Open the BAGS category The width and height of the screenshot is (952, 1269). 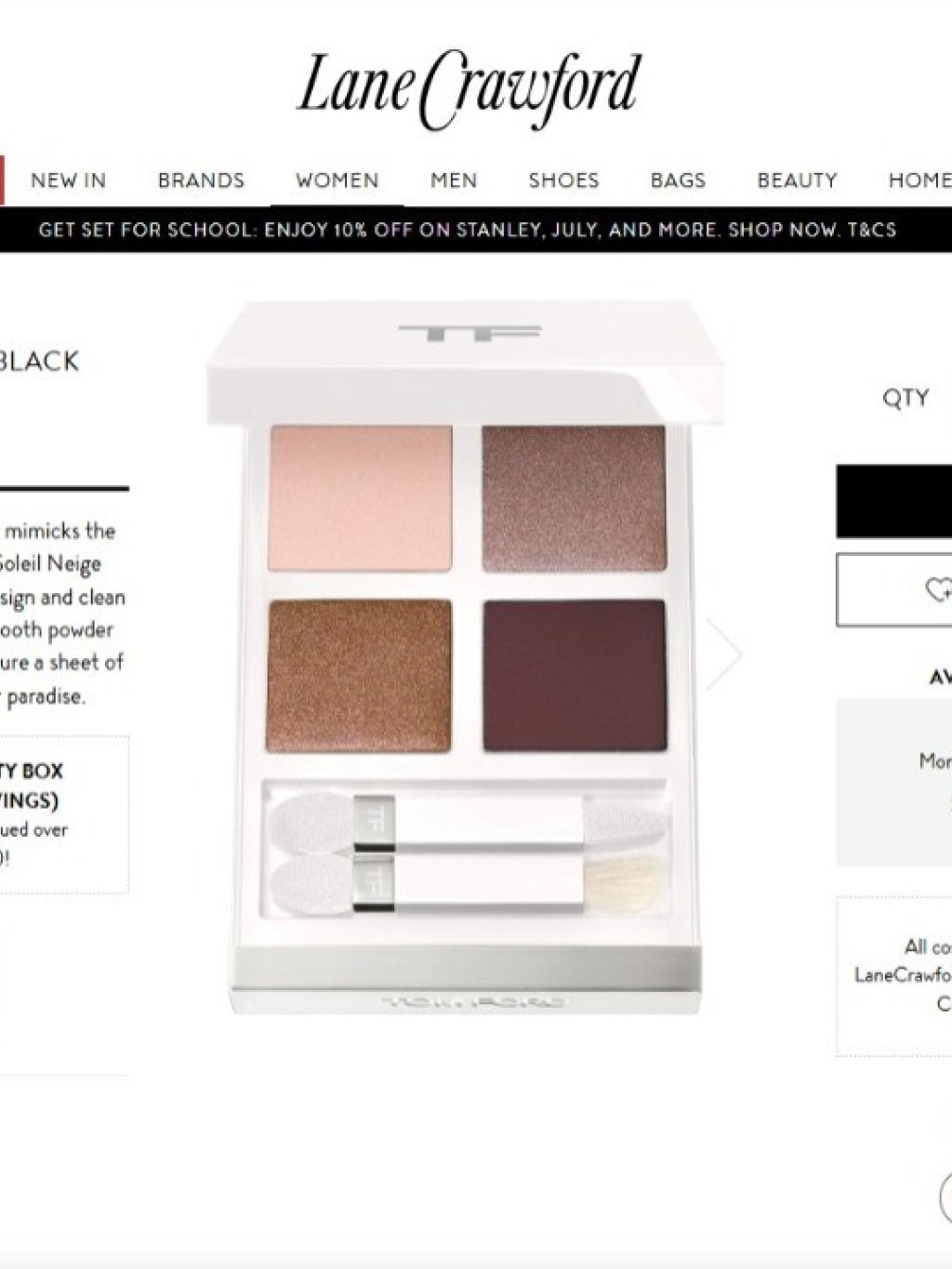[678, 180]
